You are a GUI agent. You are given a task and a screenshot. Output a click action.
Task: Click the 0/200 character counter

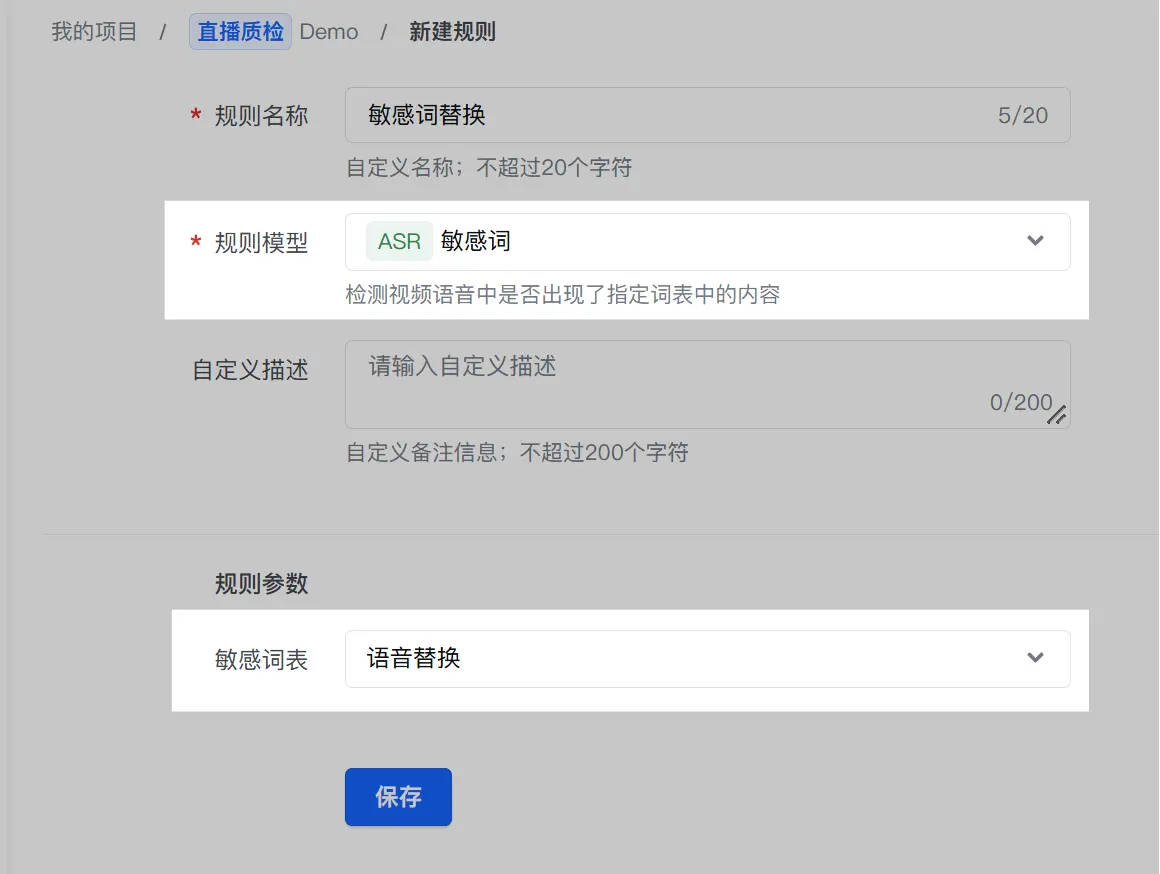[1021, 403]
